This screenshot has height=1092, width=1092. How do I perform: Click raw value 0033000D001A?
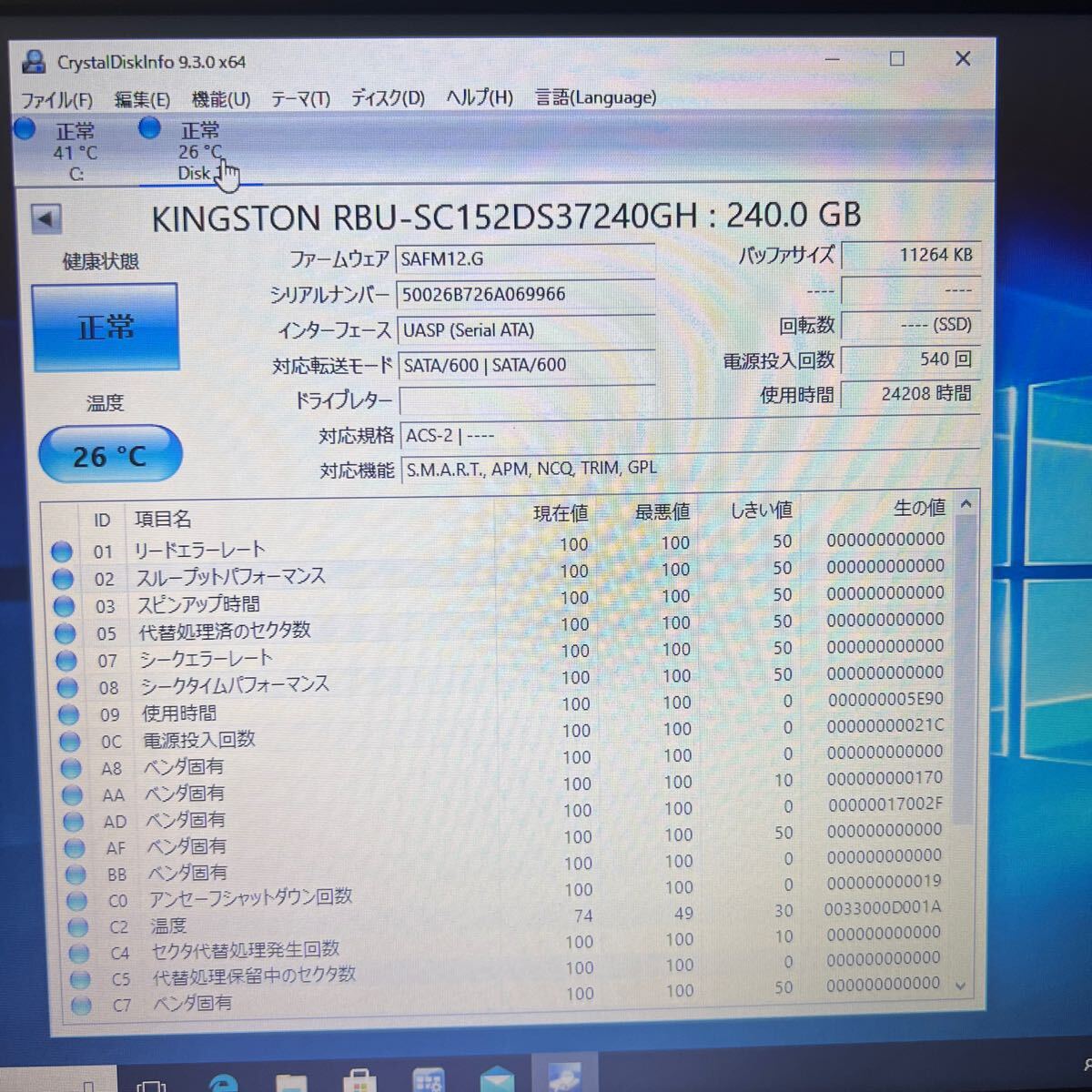(883, 908)
